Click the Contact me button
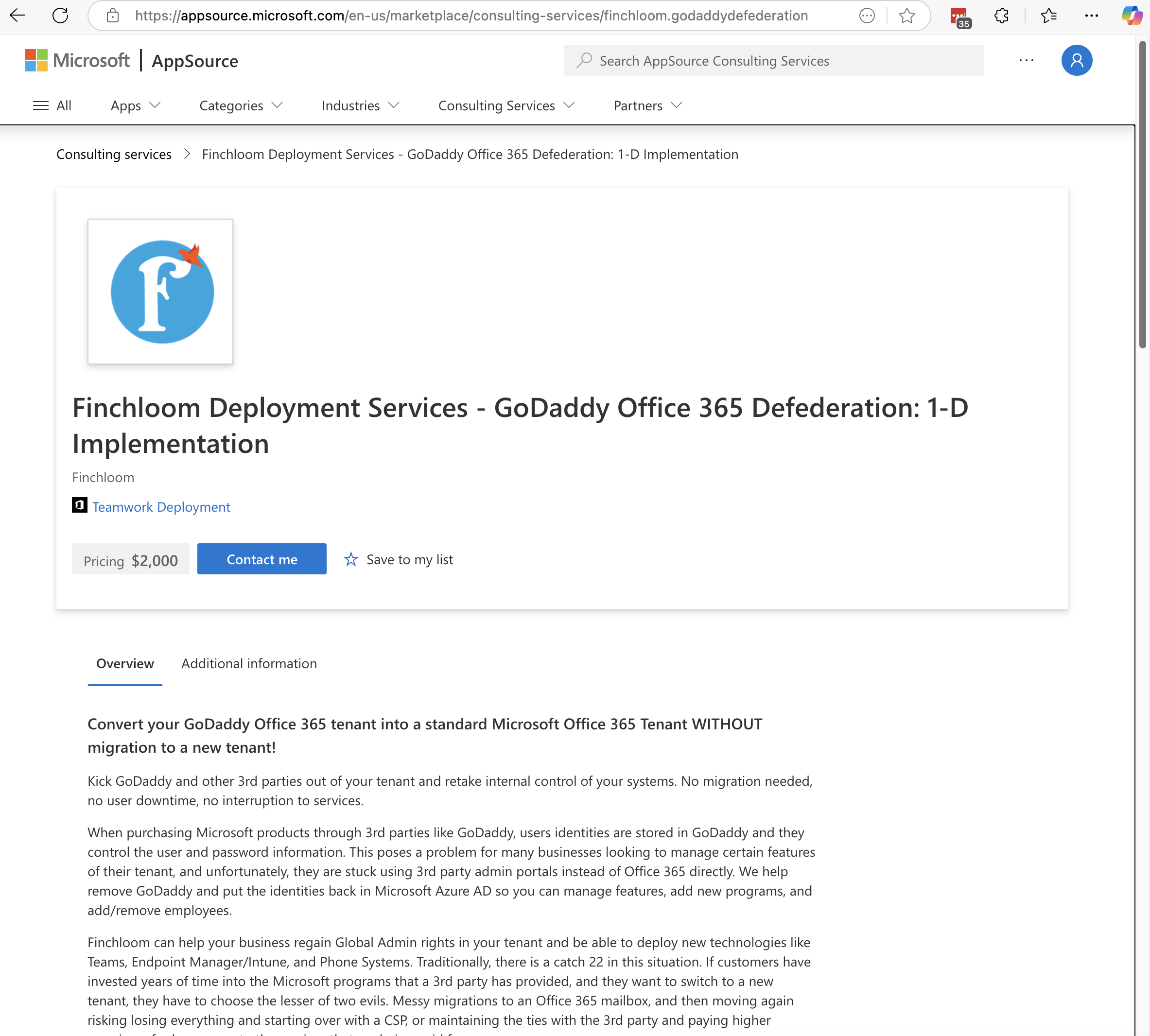Screen dimensions: 1150x1036 (262, 559)
